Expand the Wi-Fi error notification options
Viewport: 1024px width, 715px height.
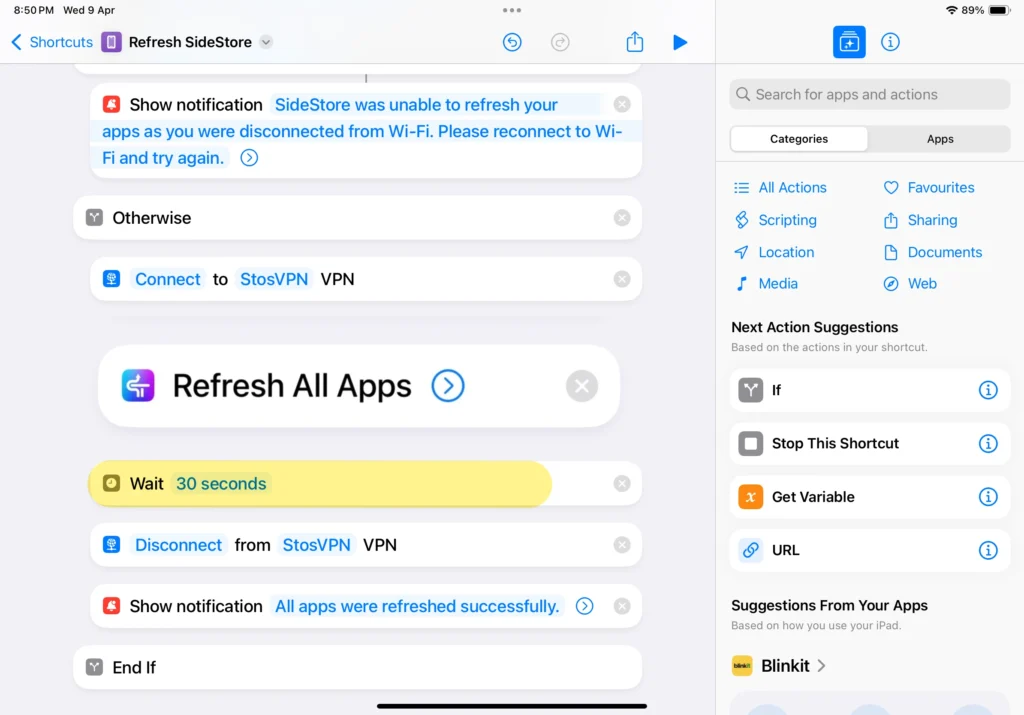[249, 158]
